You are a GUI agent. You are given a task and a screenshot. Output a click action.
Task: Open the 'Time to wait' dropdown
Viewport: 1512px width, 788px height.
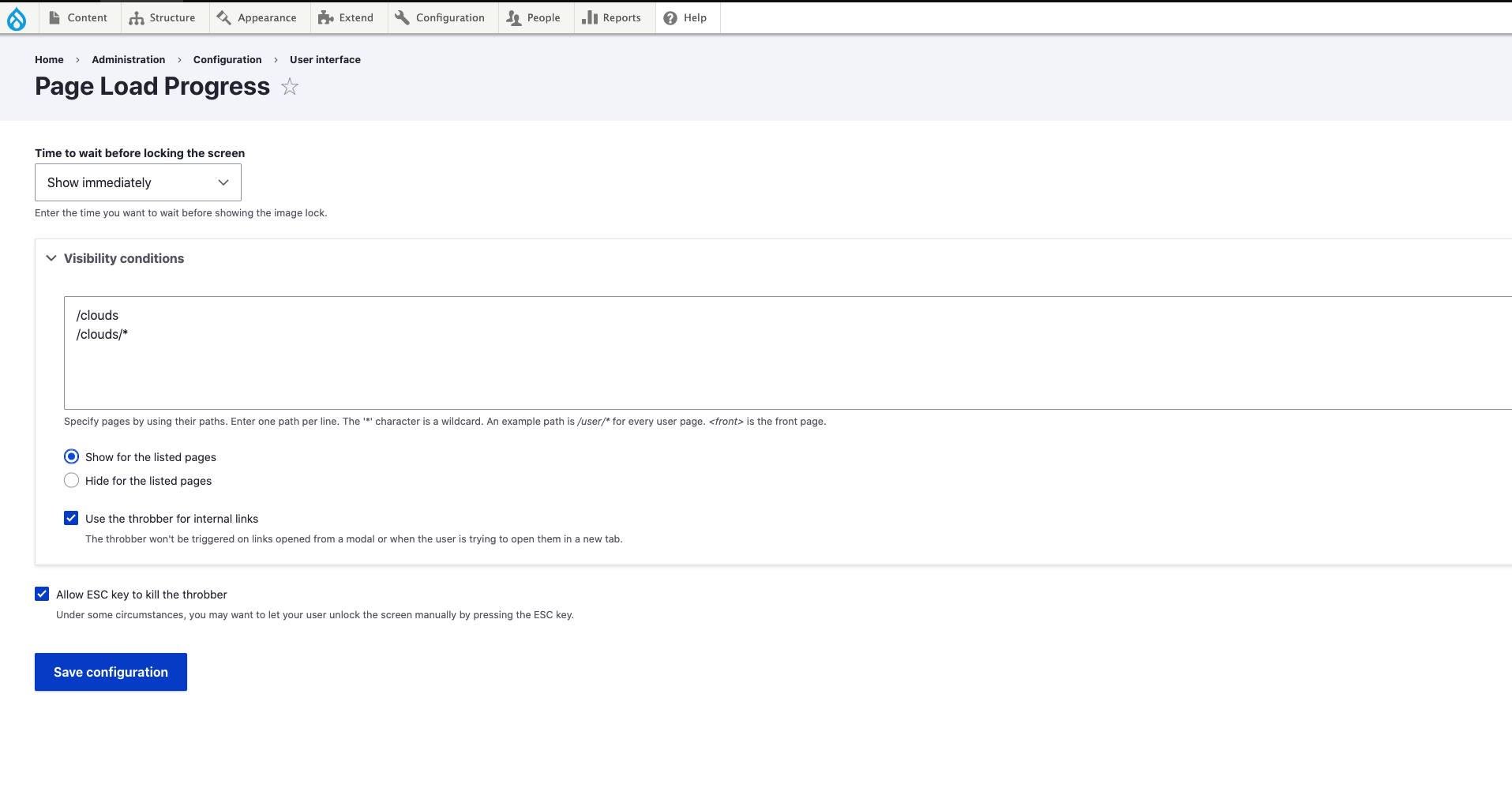[137, 182]
